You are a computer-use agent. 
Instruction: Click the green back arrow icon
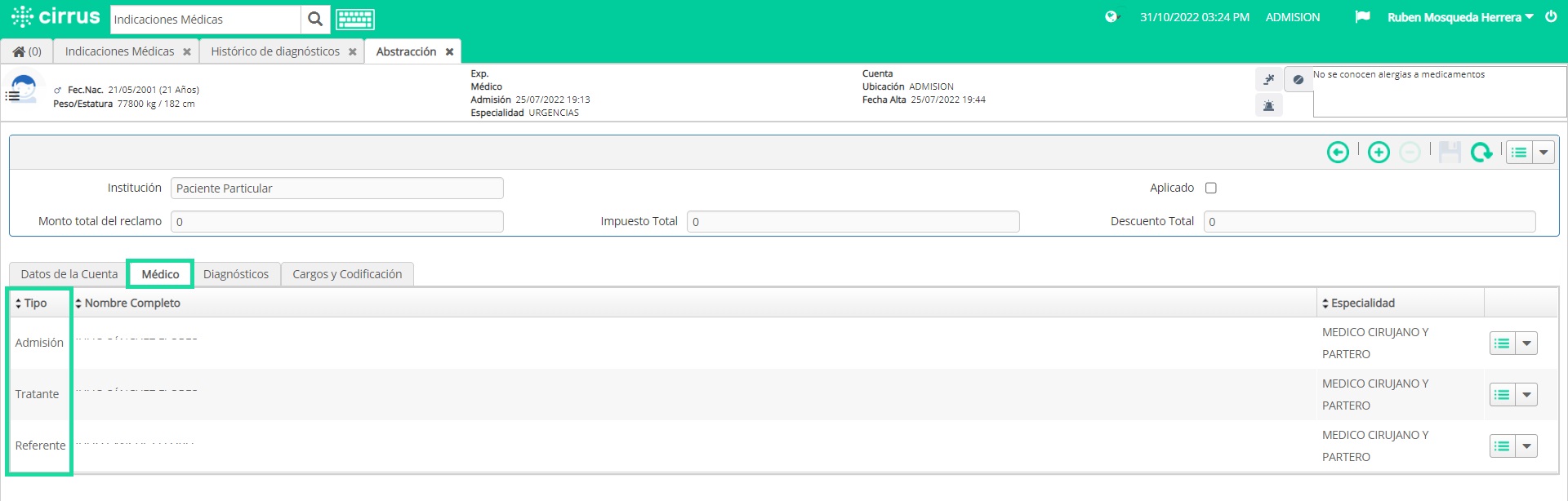(x=1338, y=153)
